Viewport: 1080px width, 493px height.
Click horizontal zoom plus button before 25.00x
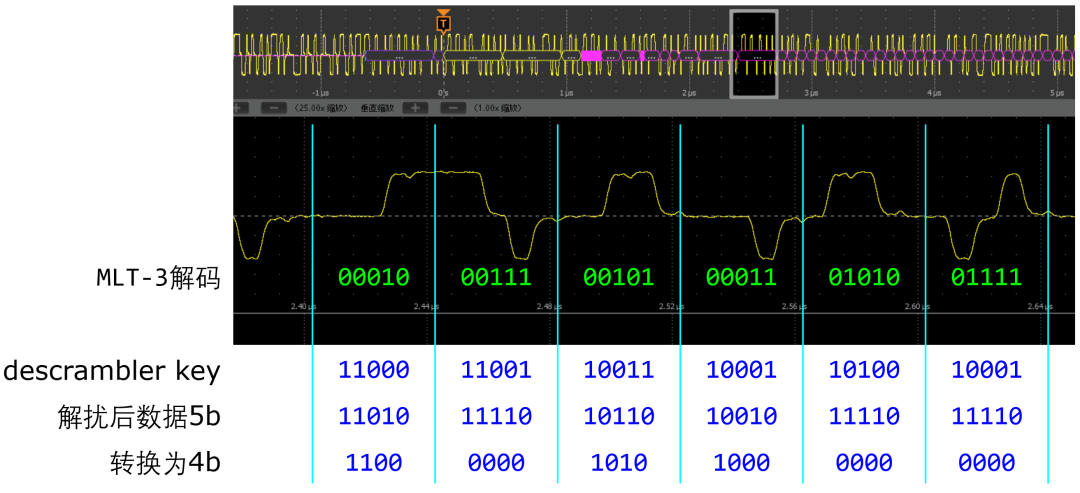[240, 108]
